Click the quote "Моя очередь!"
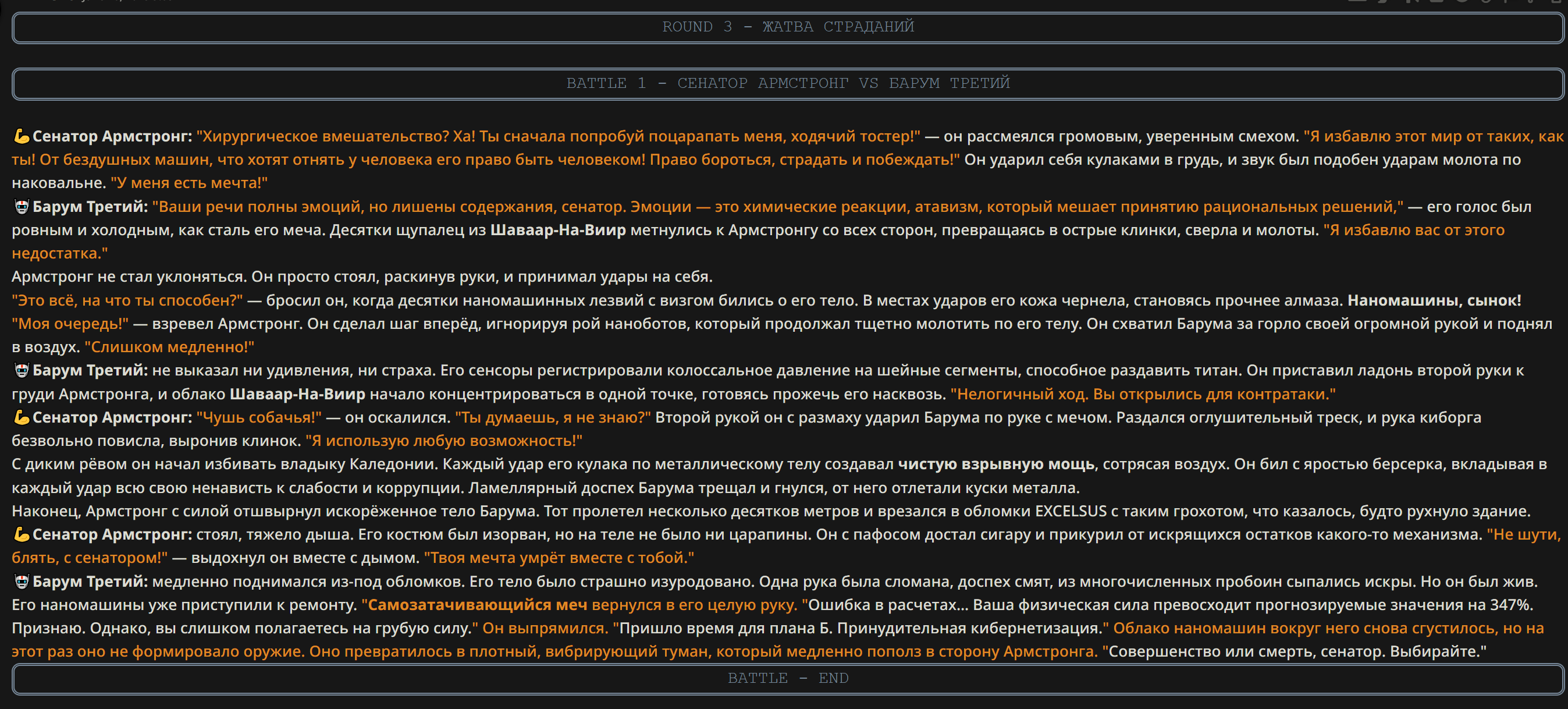This screenshot has height=709, width=1568. 70,324
